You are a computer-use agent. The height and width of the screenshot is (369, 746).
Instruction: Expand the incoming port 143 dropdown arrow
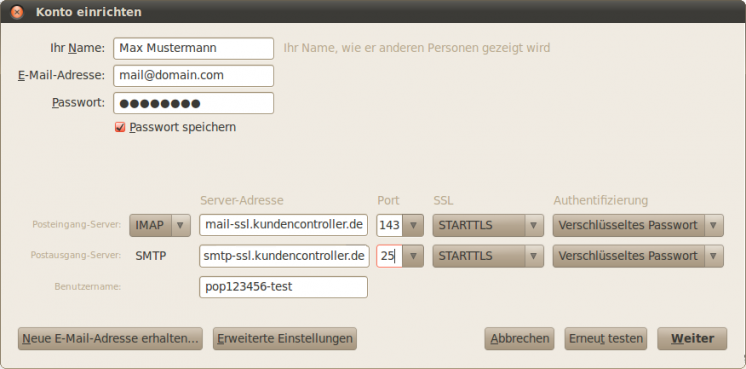pyautogui.click(x=413, y=225)
